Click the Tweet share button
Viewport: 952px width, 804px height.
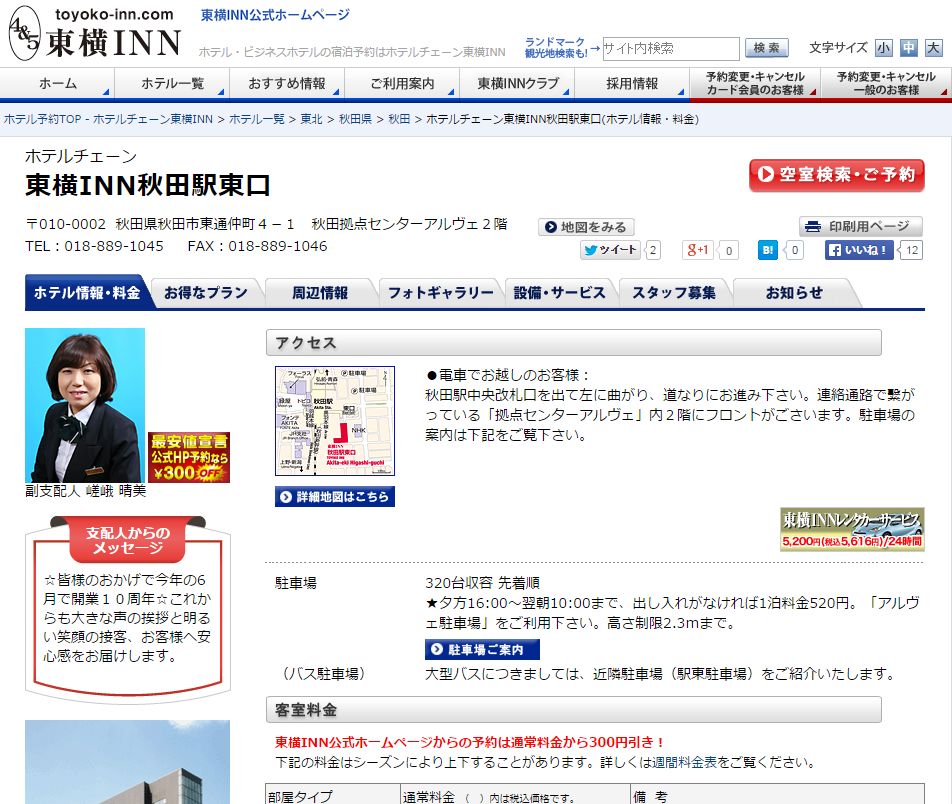tap(610, 250)
